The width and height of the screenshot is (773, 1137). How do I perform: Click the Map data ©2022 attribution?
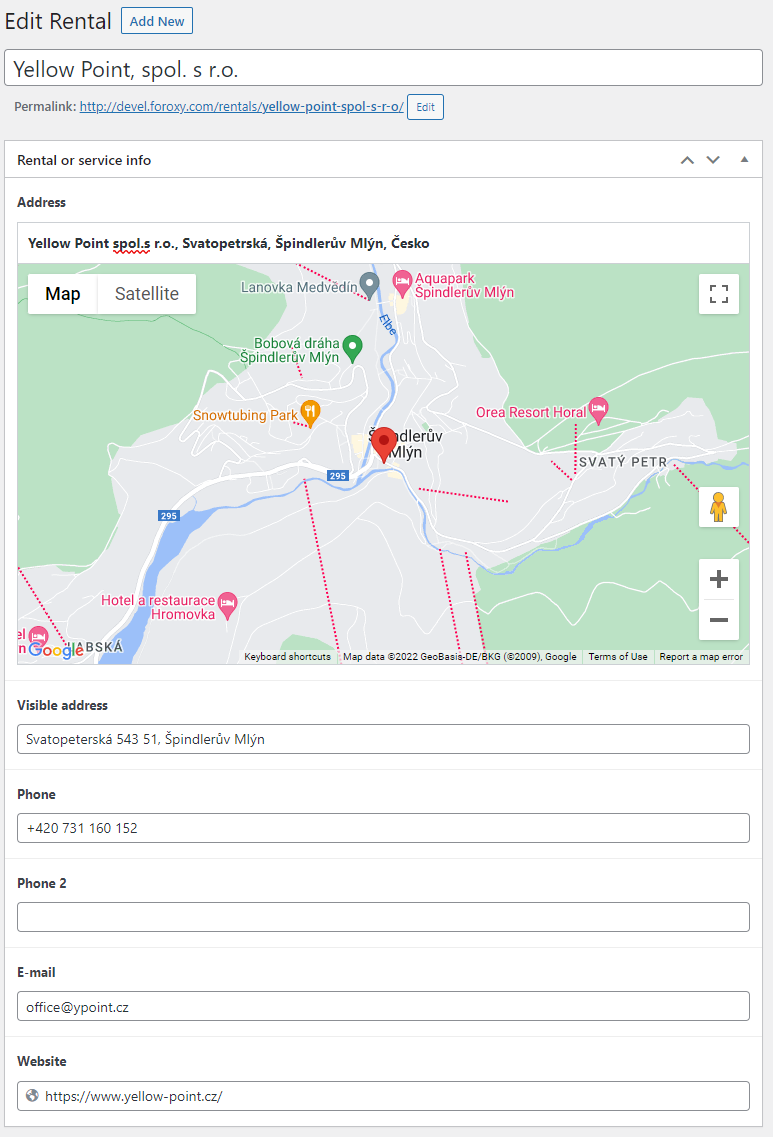point(460,656)
